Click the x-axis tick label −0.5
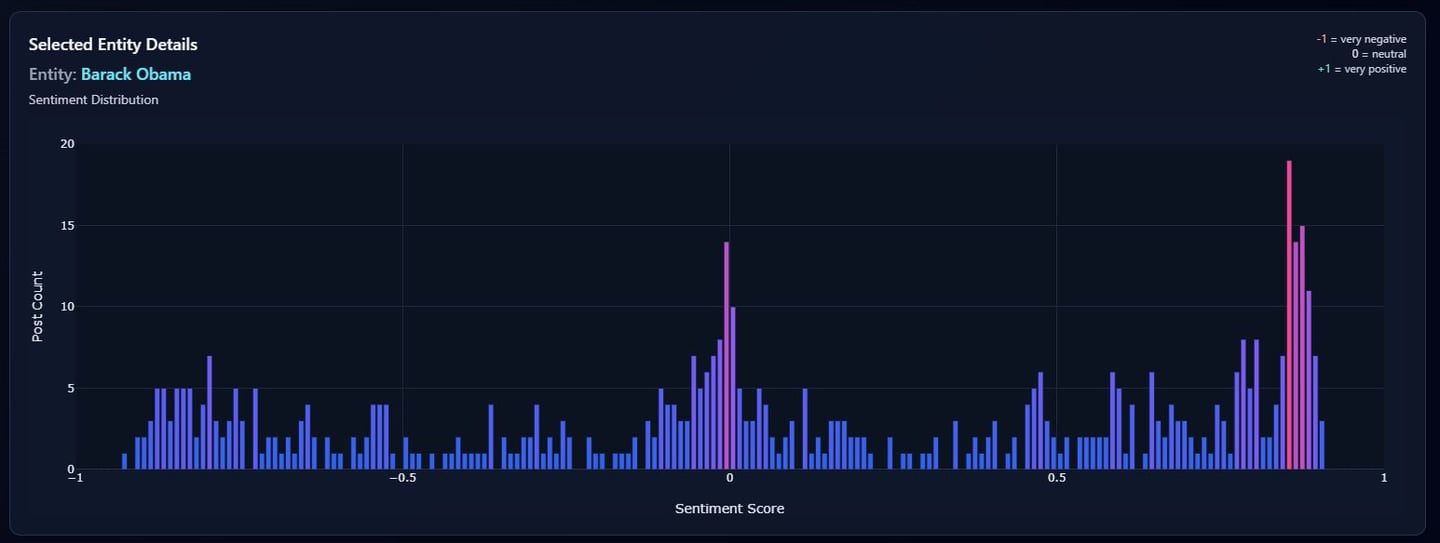The image size is (1440, 543). 402,478
